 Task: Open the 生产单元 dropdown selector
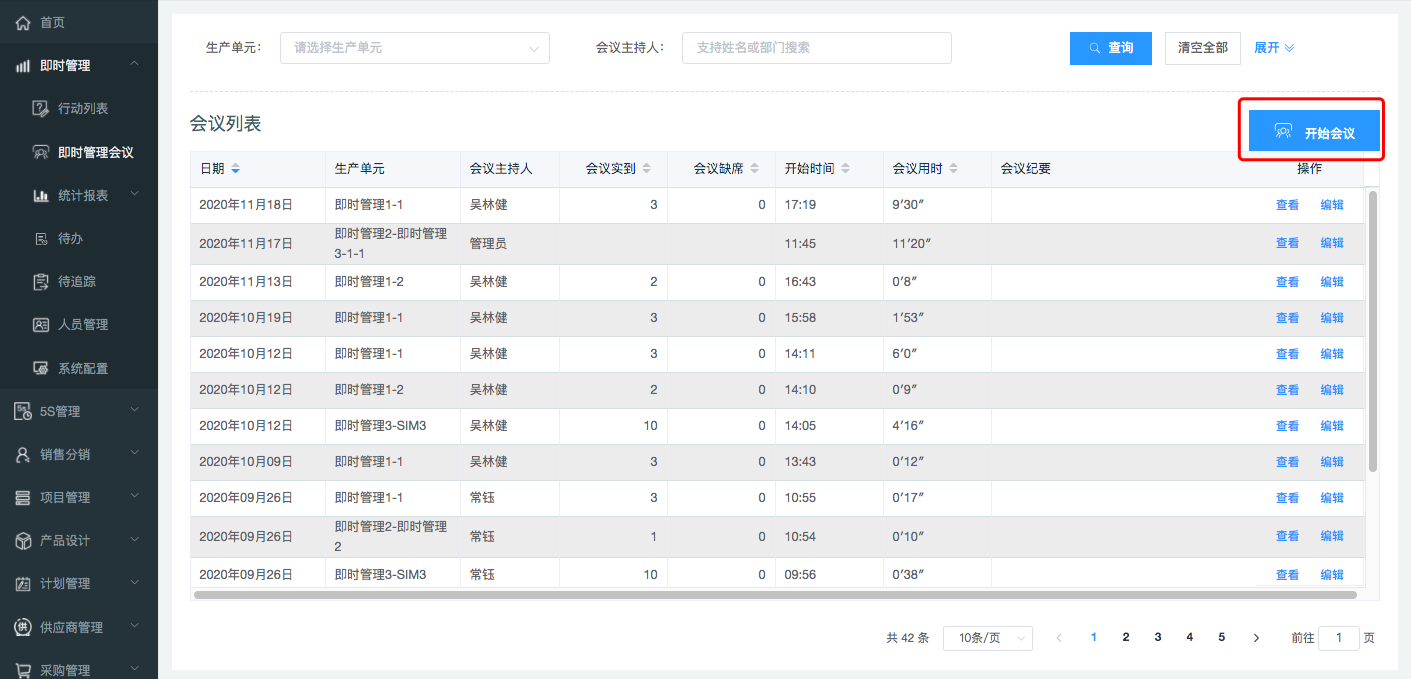[x=414, y=48]
